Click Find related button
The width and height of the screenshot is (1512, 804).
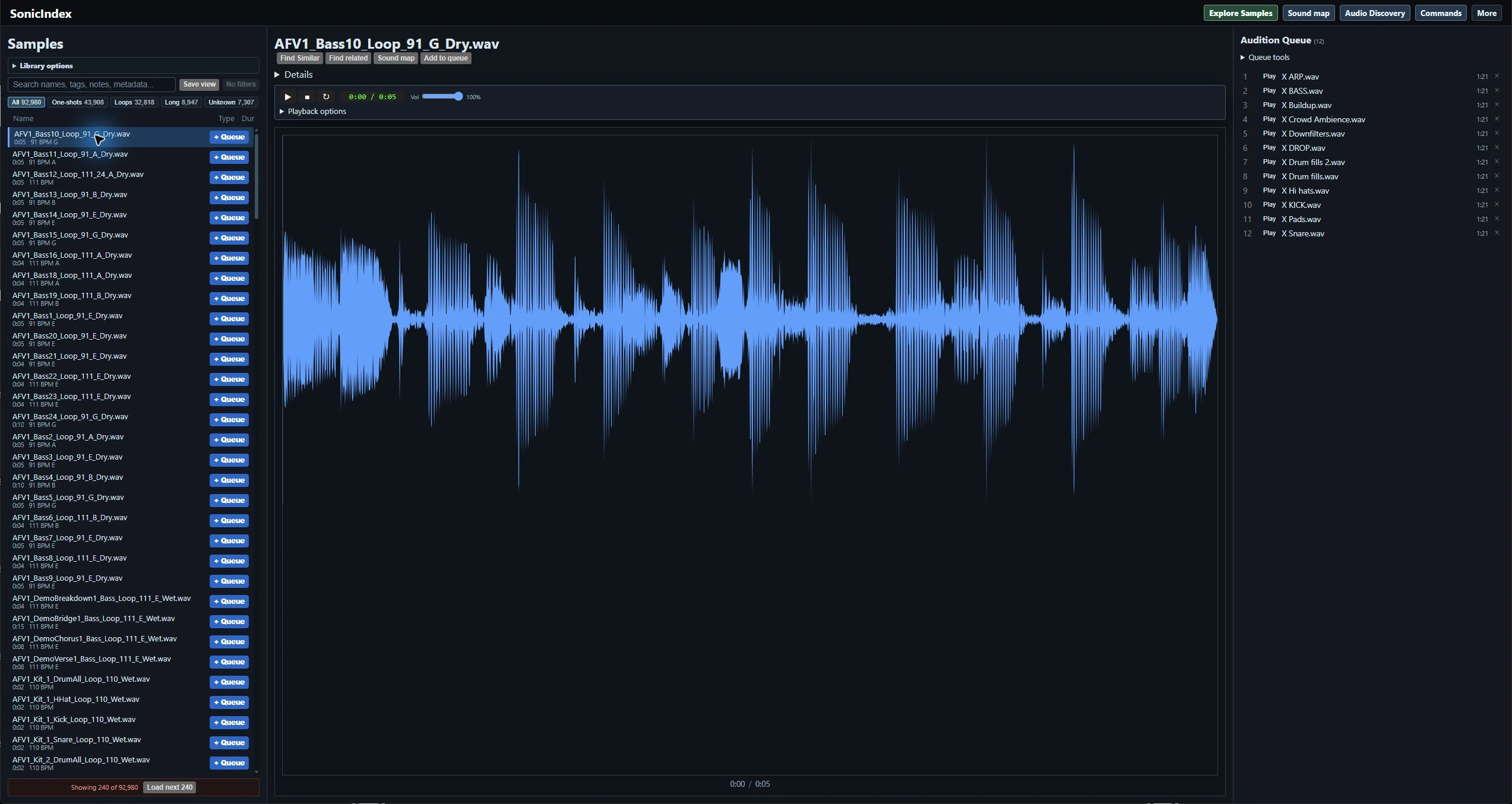pos(349,58)
